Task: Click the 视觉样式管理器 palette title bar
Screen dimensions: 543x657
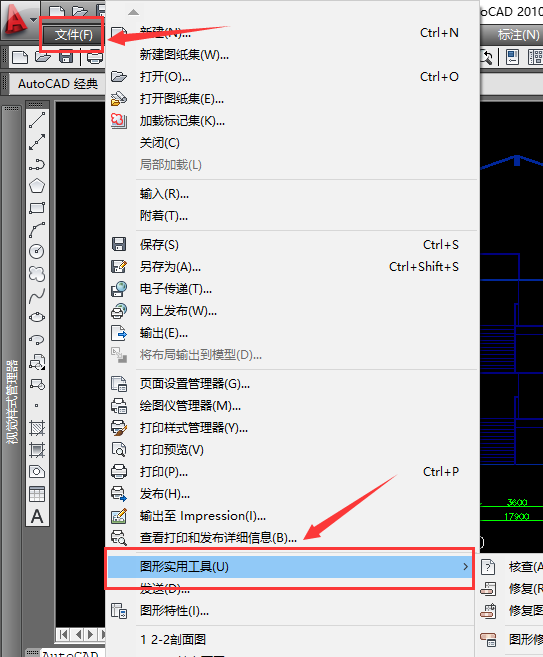Action: tap(12, 401)
